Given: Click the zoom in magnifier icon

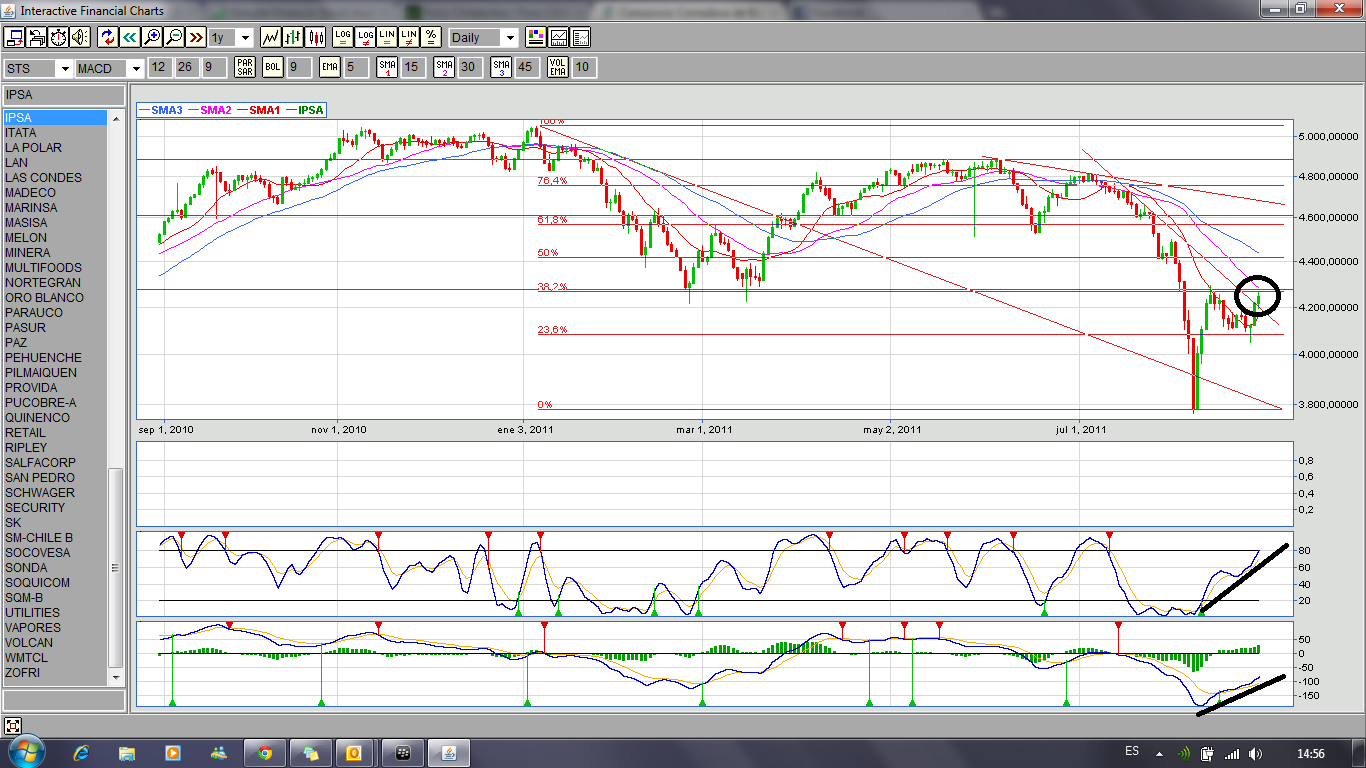Looking at the screenshot, I should (152, 38).
